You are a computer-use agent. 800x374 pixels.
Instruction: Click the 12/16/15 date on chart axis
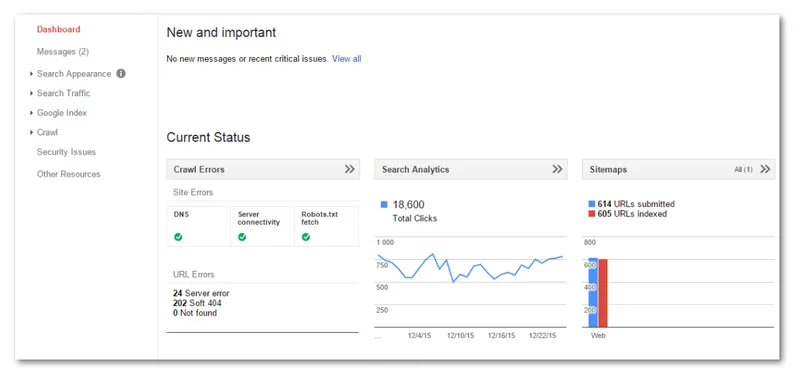[x=502, y=336]
